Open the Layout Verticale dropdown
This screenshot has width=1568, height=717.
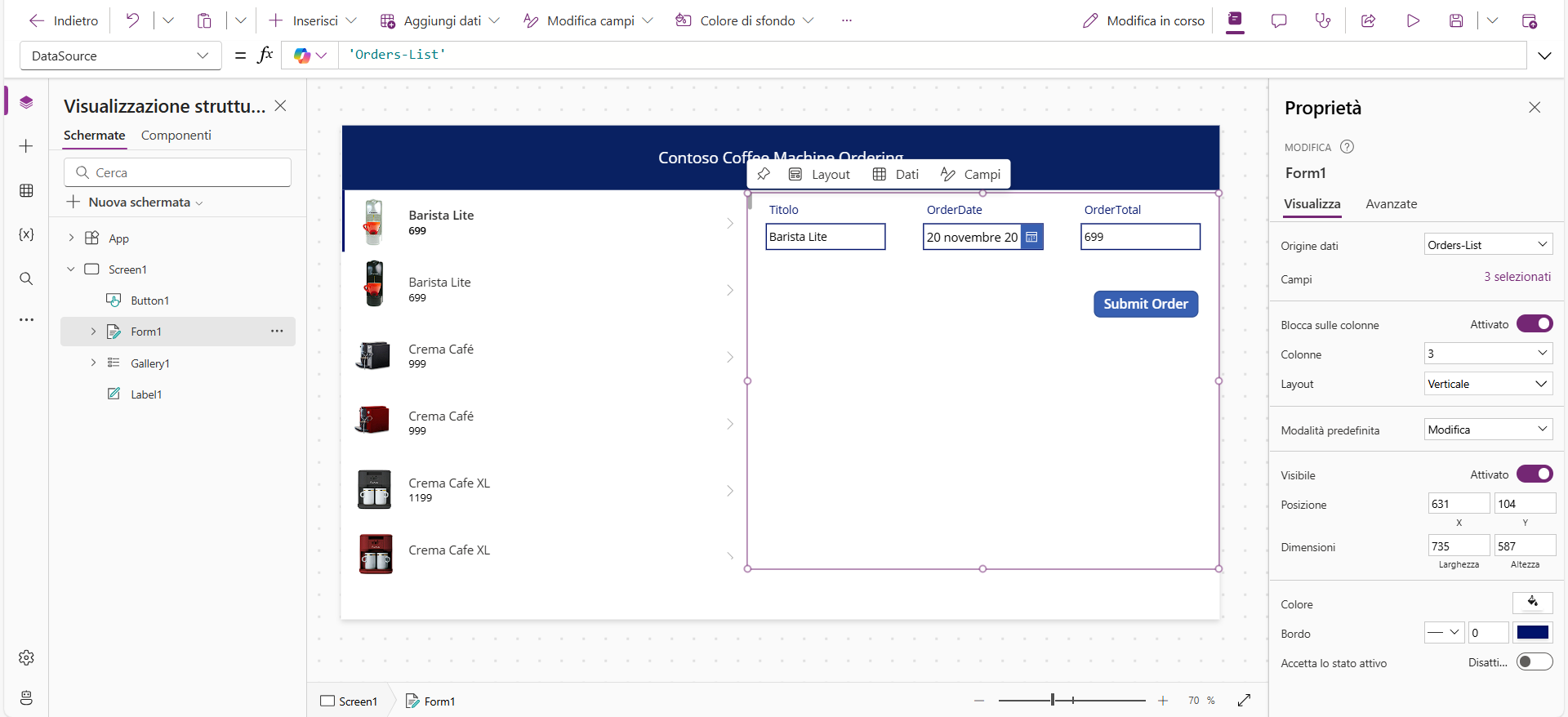coord(1488,384)
